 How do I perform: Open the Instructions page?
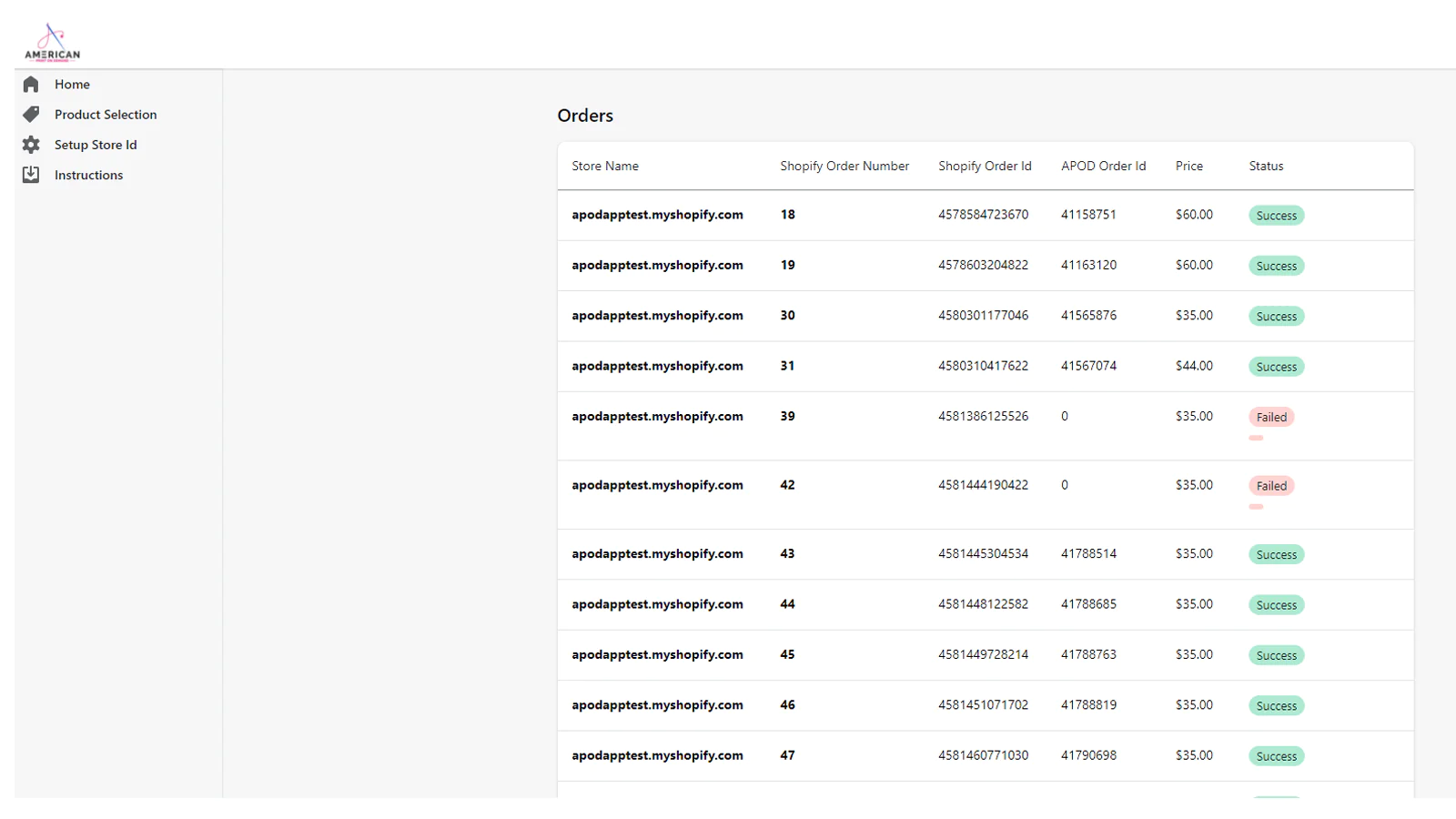pos(88,175)
